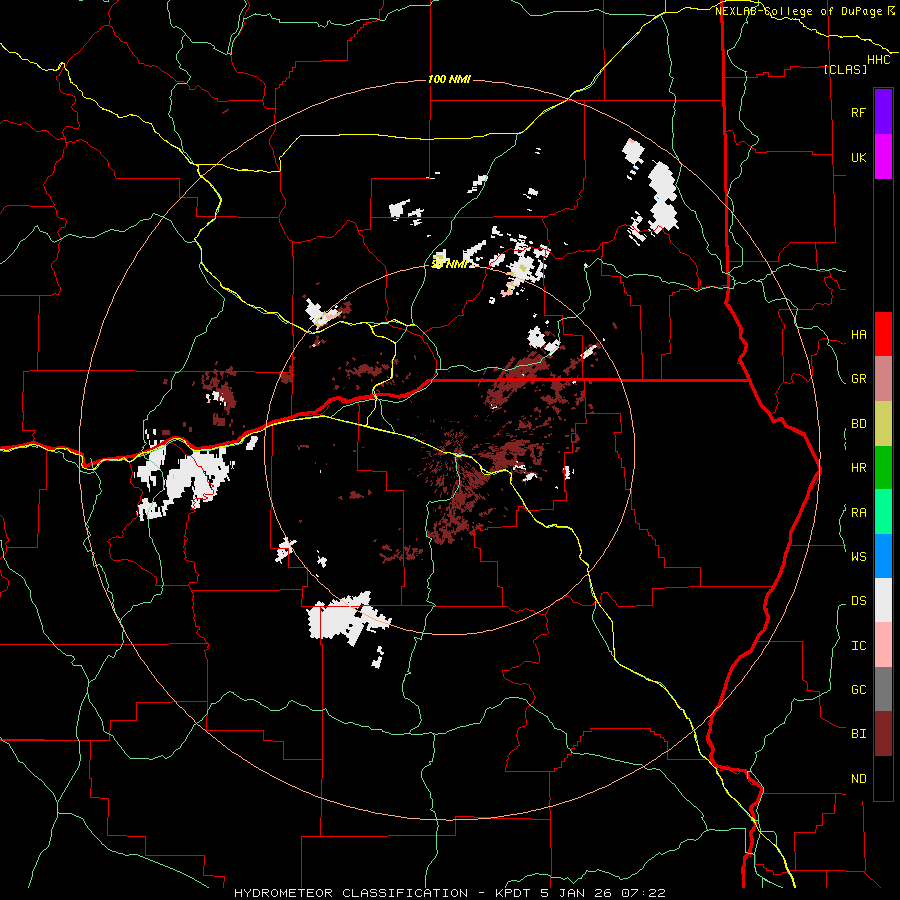Image resolution: width=900 pixels, height=900 pixels.
Task: Click the purple RF legend color swatch
Action: pyautogui.click(x=883, y=112)
